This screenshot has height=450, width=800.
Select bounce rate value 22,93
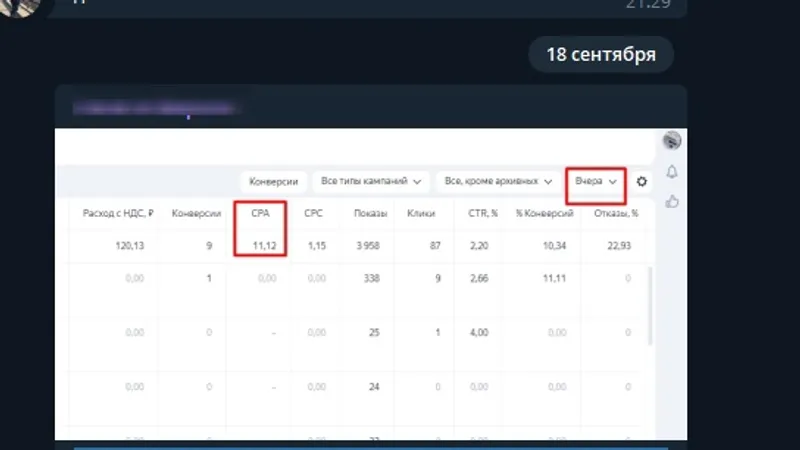[619, 246]
